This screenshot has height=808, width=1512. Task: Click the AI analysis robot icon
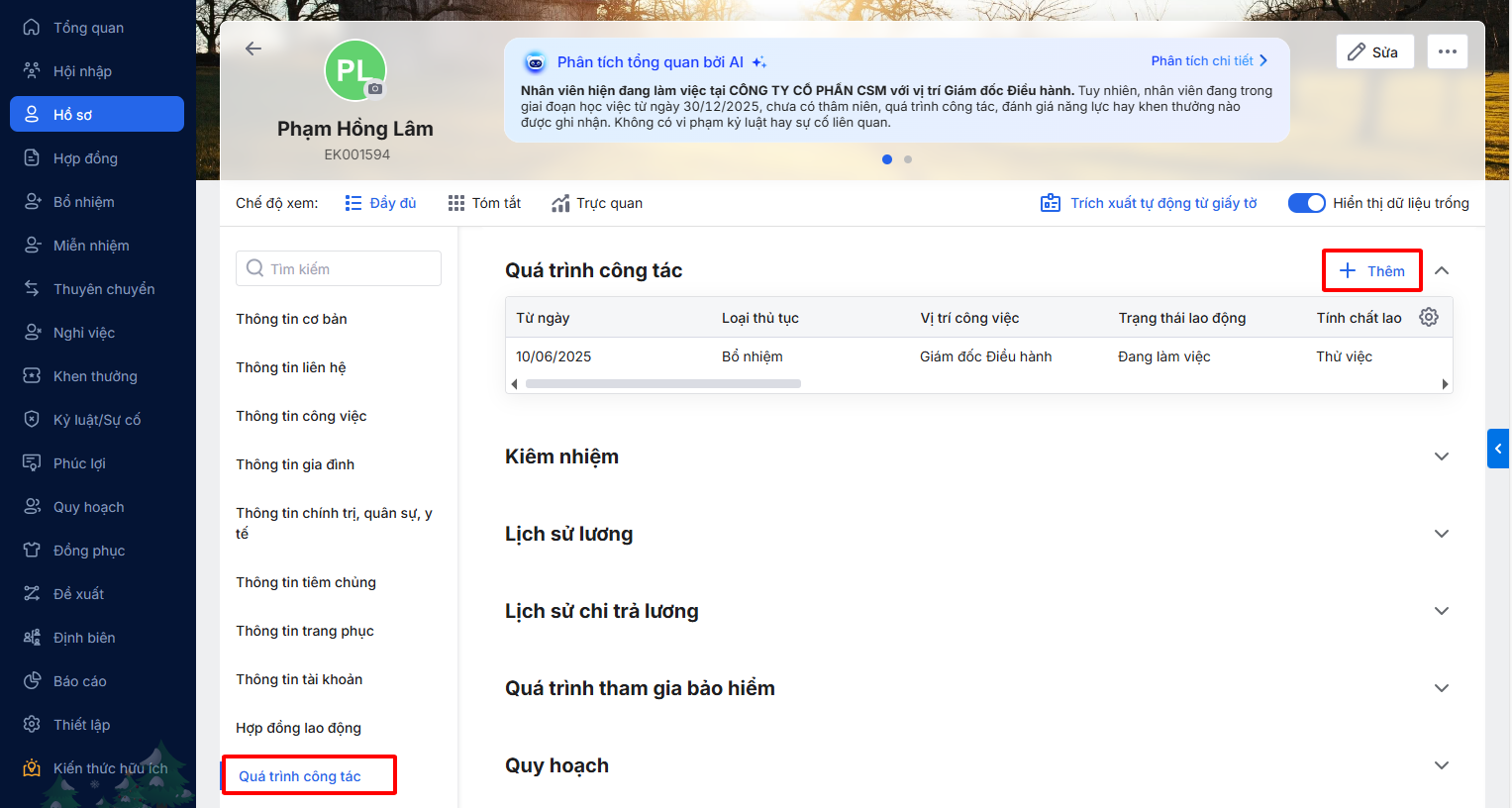536,62
